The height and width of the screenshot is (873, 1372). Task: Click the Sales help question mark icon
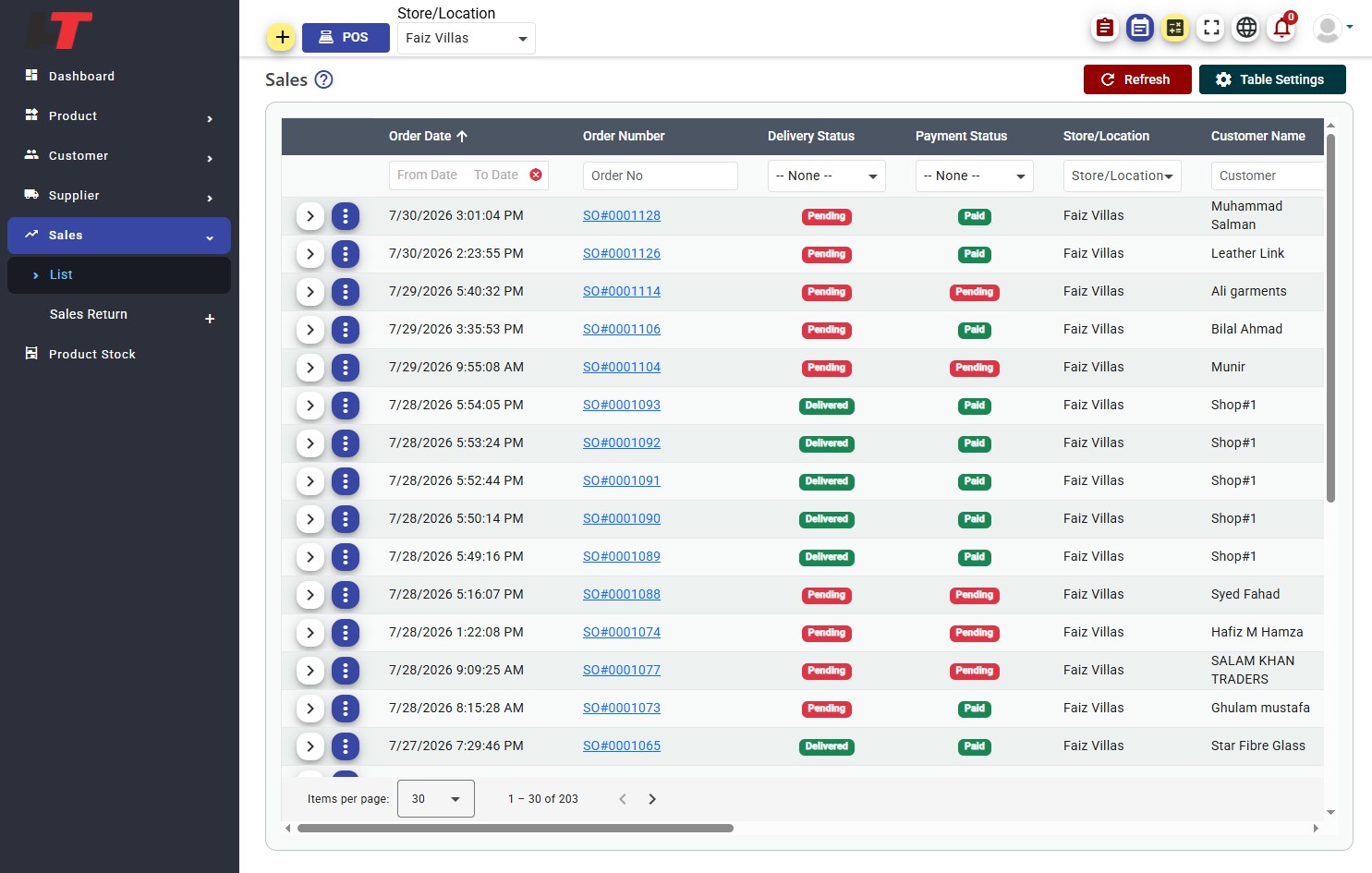tap(323, 79)
